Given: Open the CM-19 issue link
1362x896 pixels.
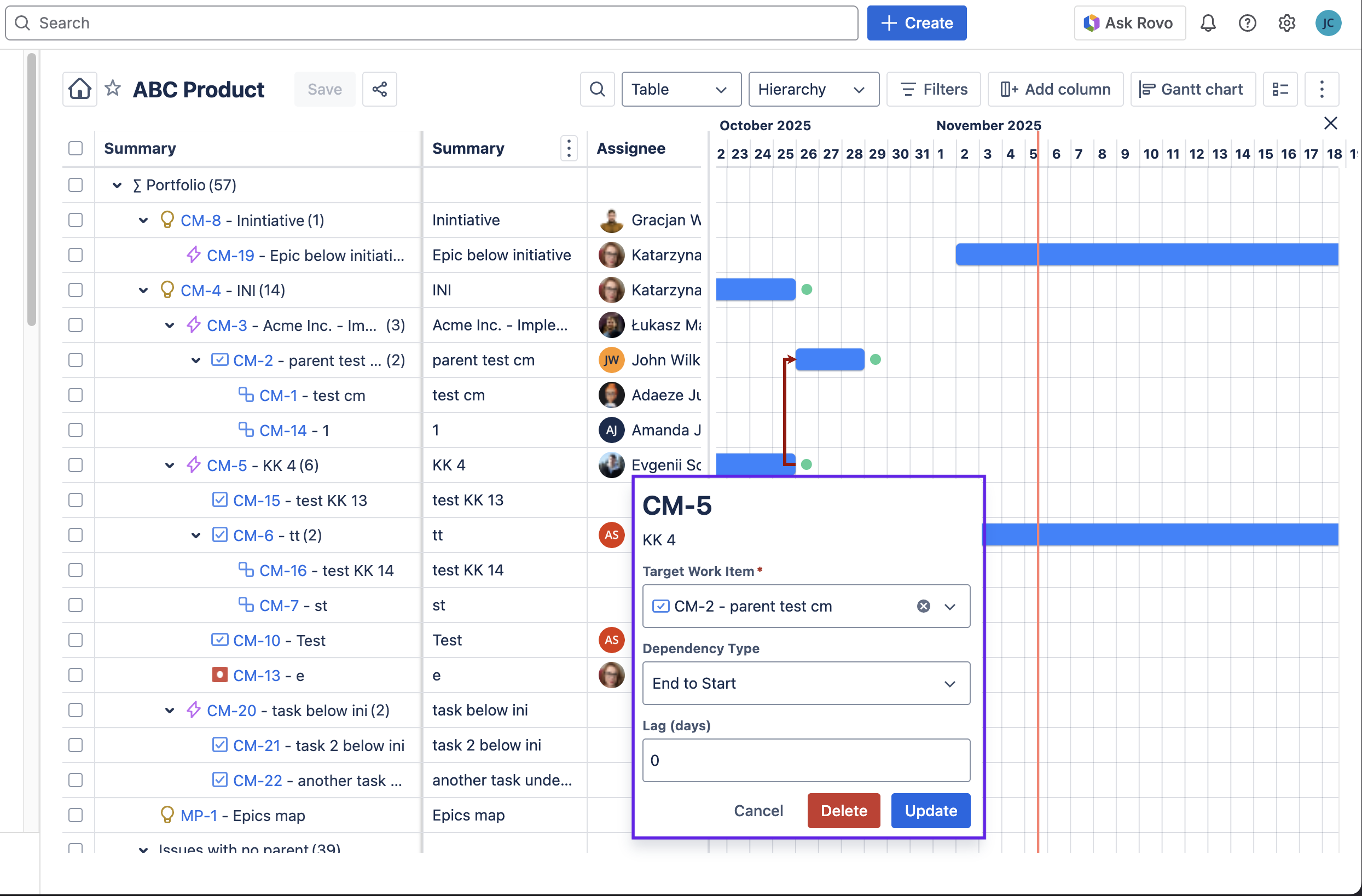Looking at the screenshot, I should tap(230, 255).
